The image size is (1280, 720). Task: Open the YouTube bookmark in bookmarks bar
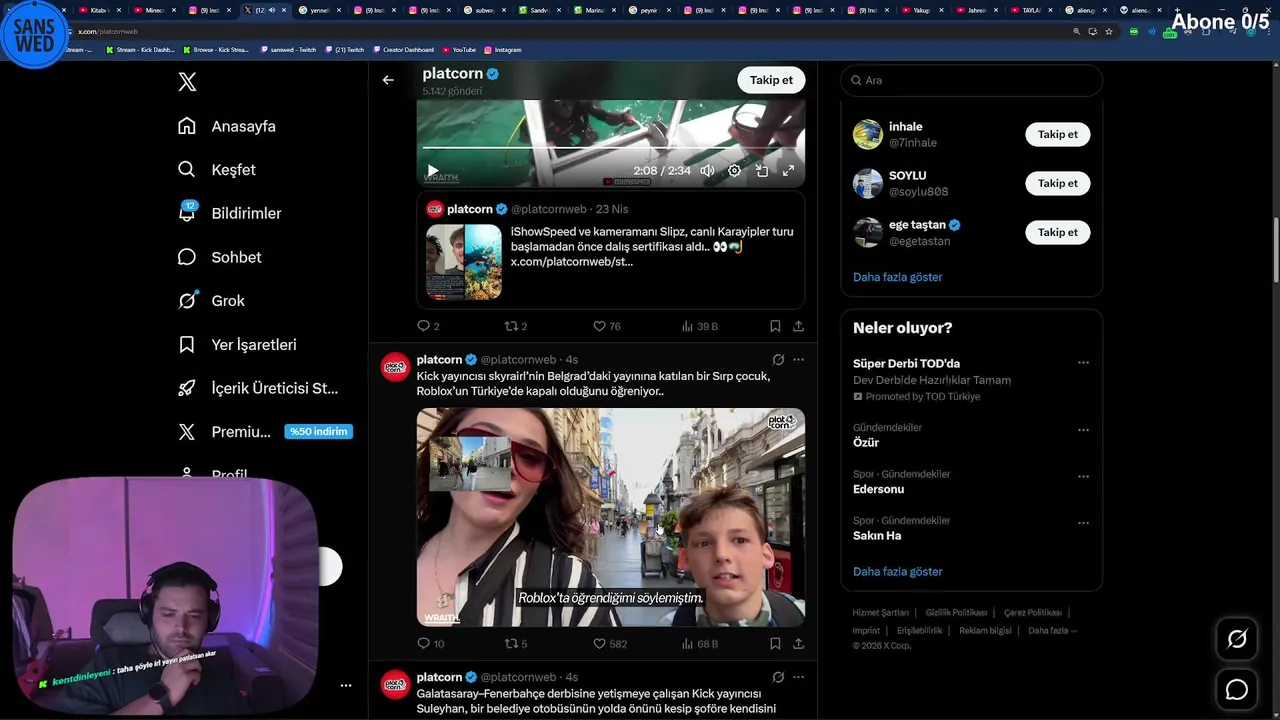coord(460,49)
